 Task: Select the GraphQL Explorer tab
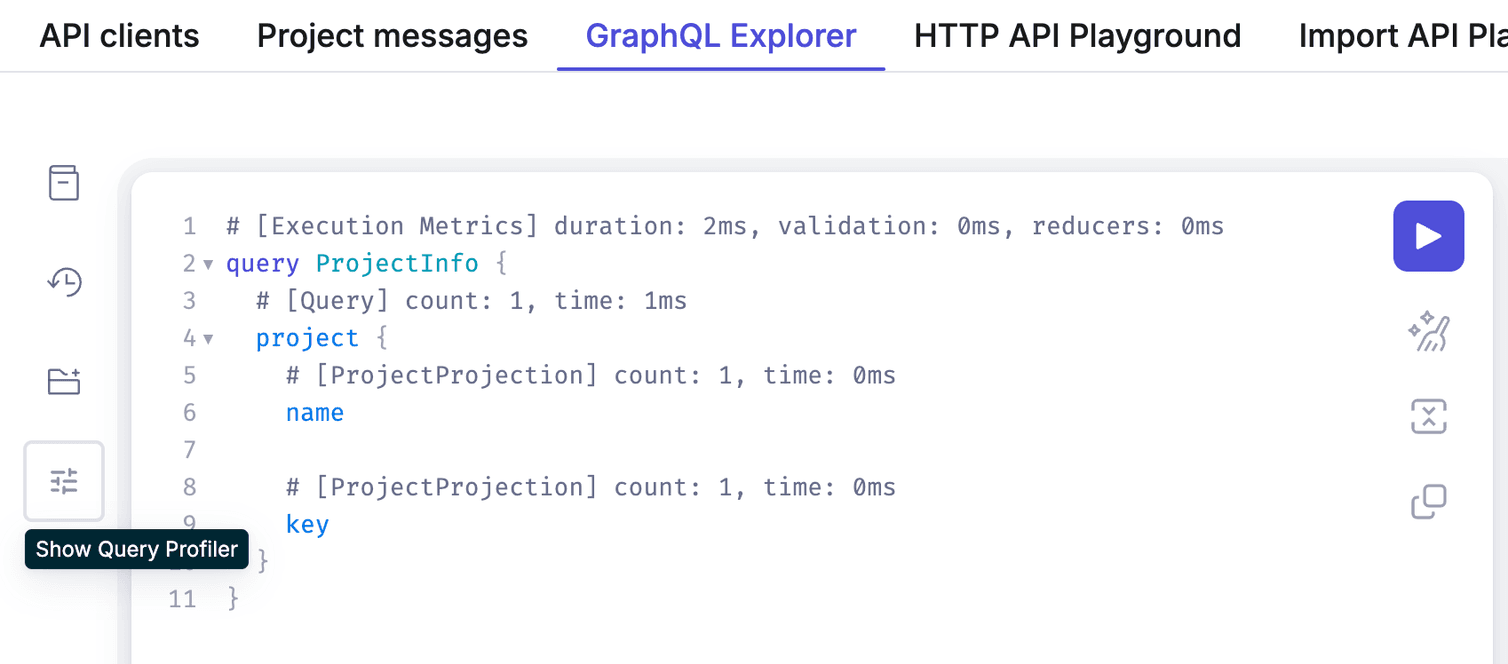[x=721, y=36]
